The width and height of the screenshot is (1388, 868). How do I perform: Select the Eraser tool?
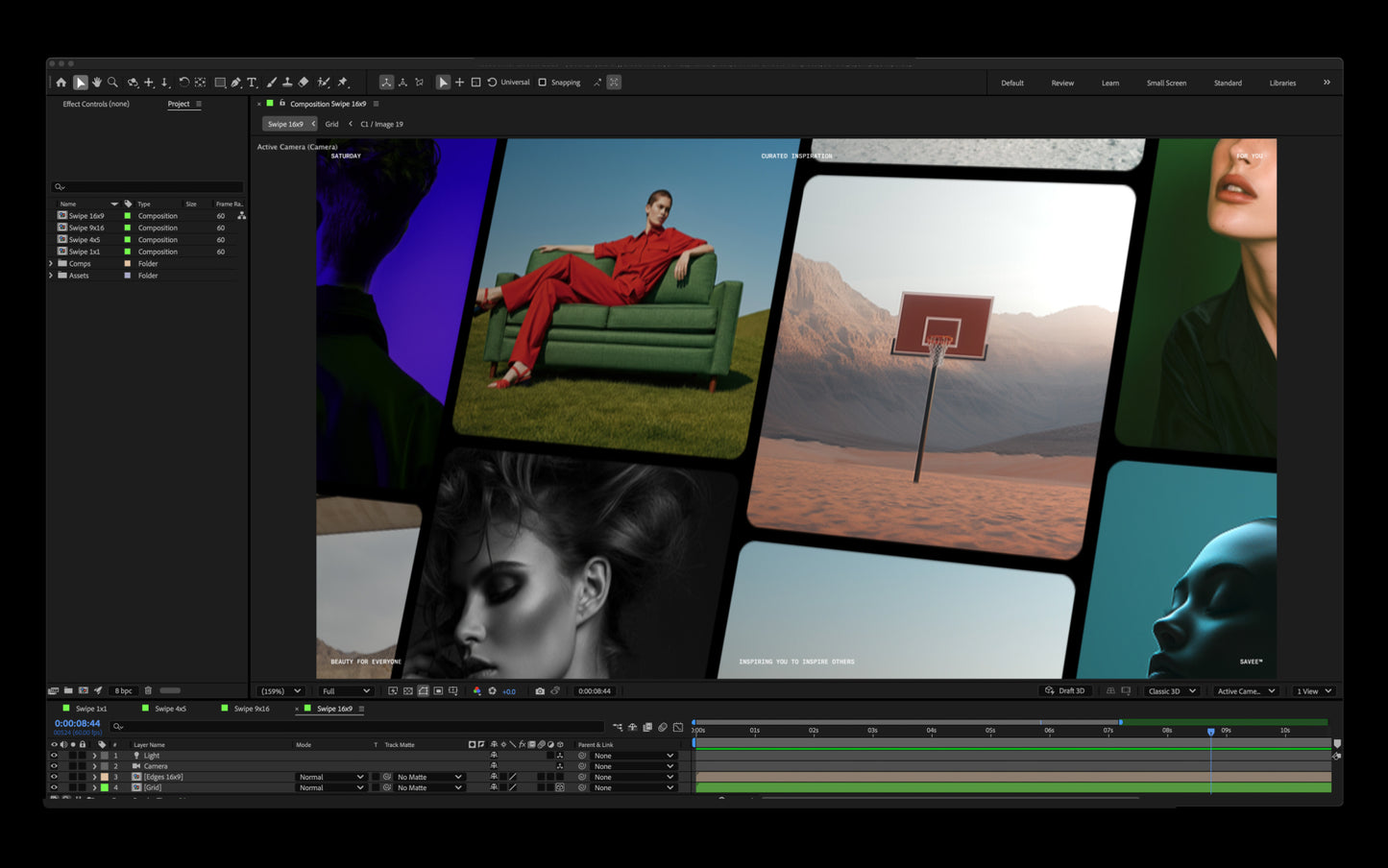[304, 83]
